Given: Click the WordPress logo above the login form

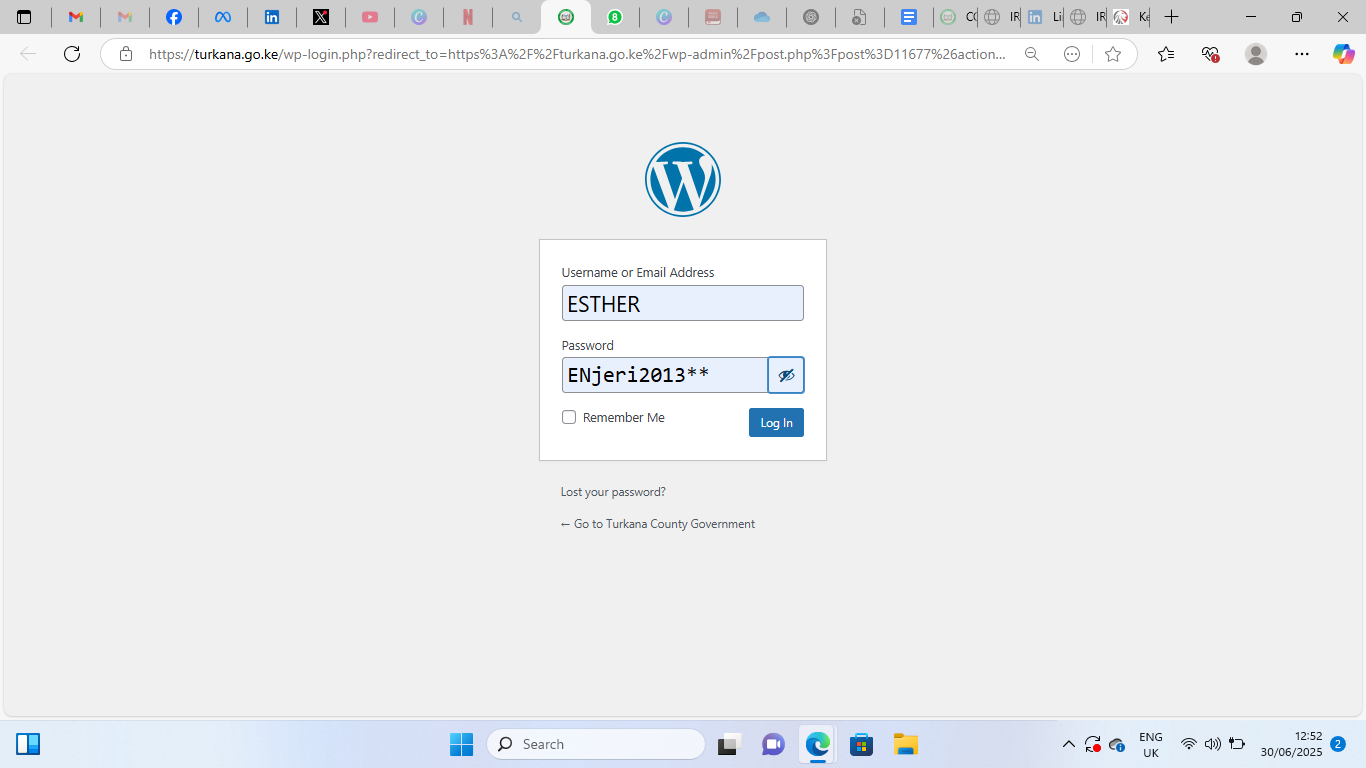Looking at the screenshot, I should click(682, 179).
